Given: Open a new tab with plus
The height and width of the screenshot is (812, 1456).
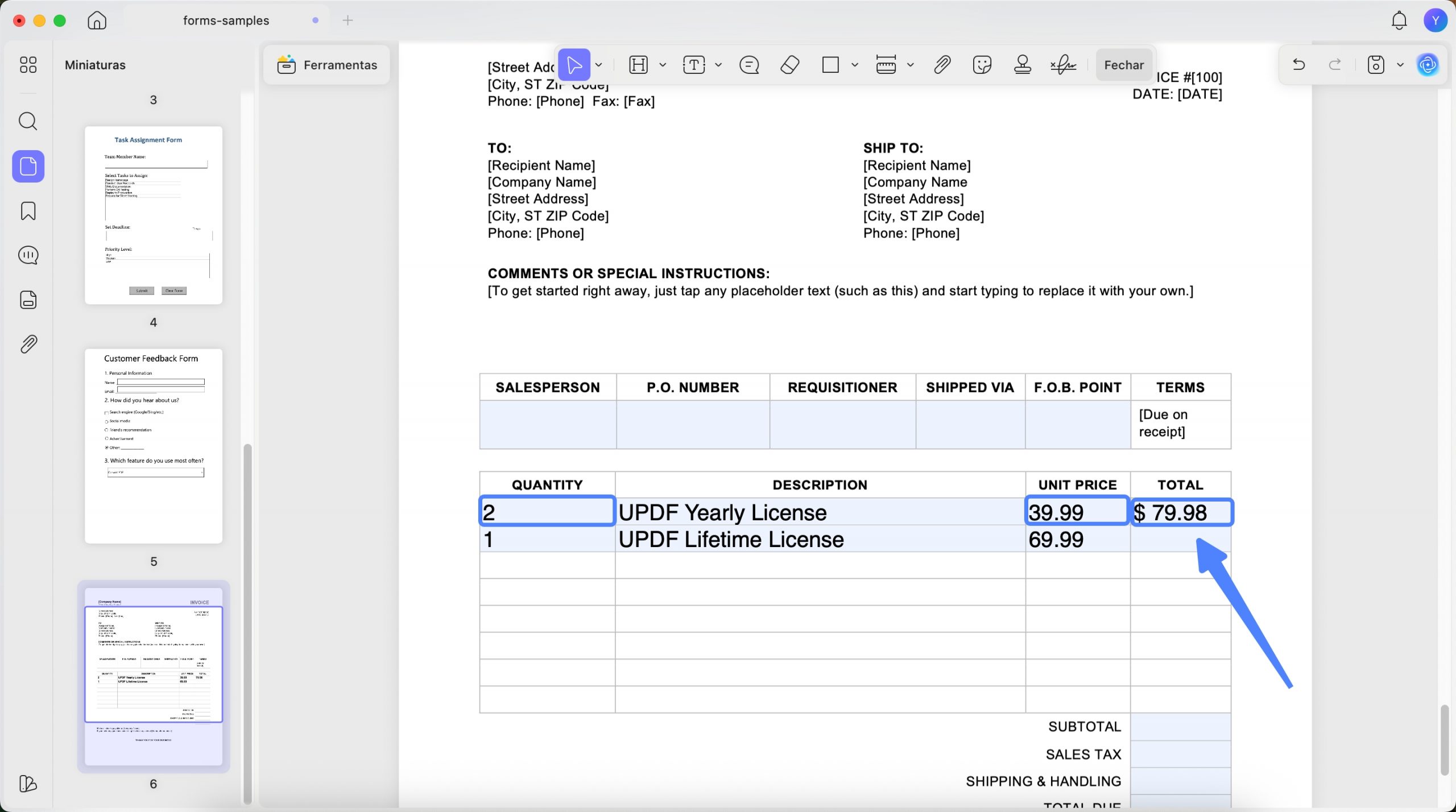Looking at the screenshot, I should (x=348, y=20).
